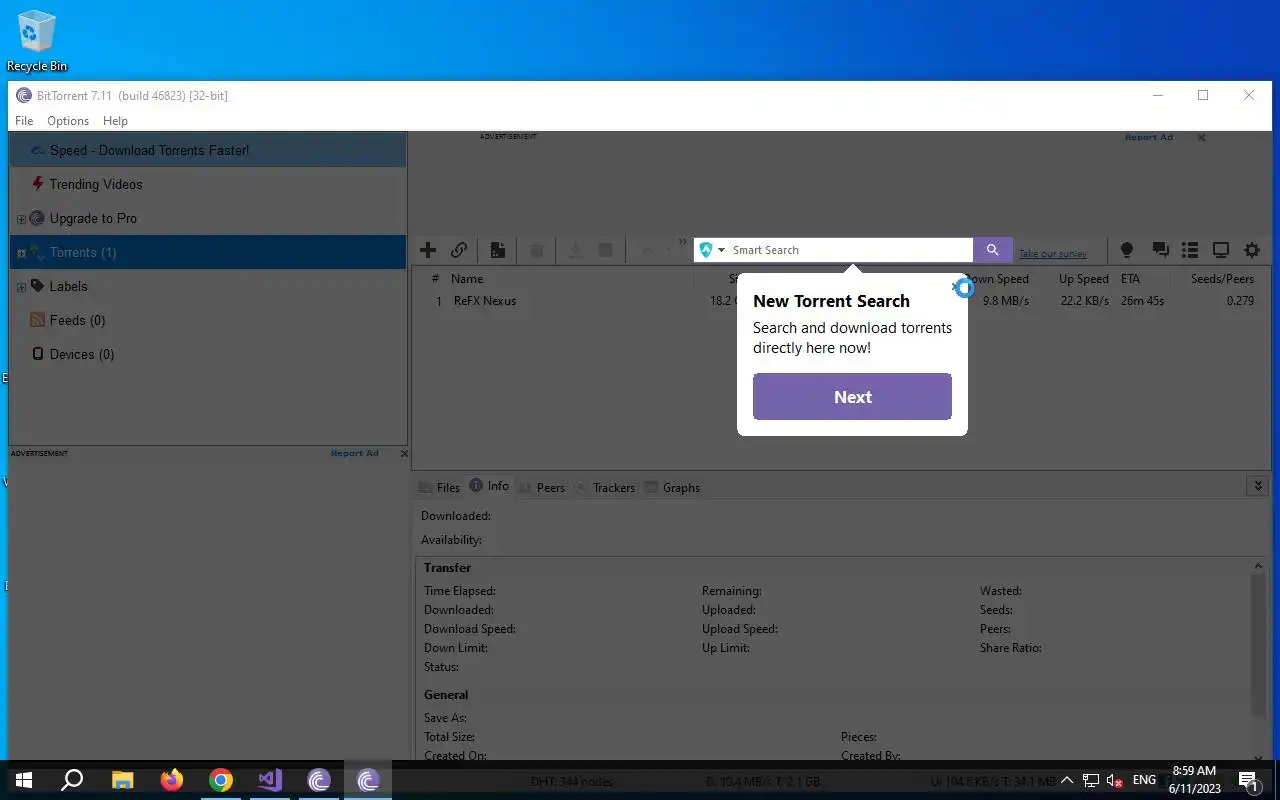Click the Start torrent download icon
1280x800 pixels.
tap(575, 250)
